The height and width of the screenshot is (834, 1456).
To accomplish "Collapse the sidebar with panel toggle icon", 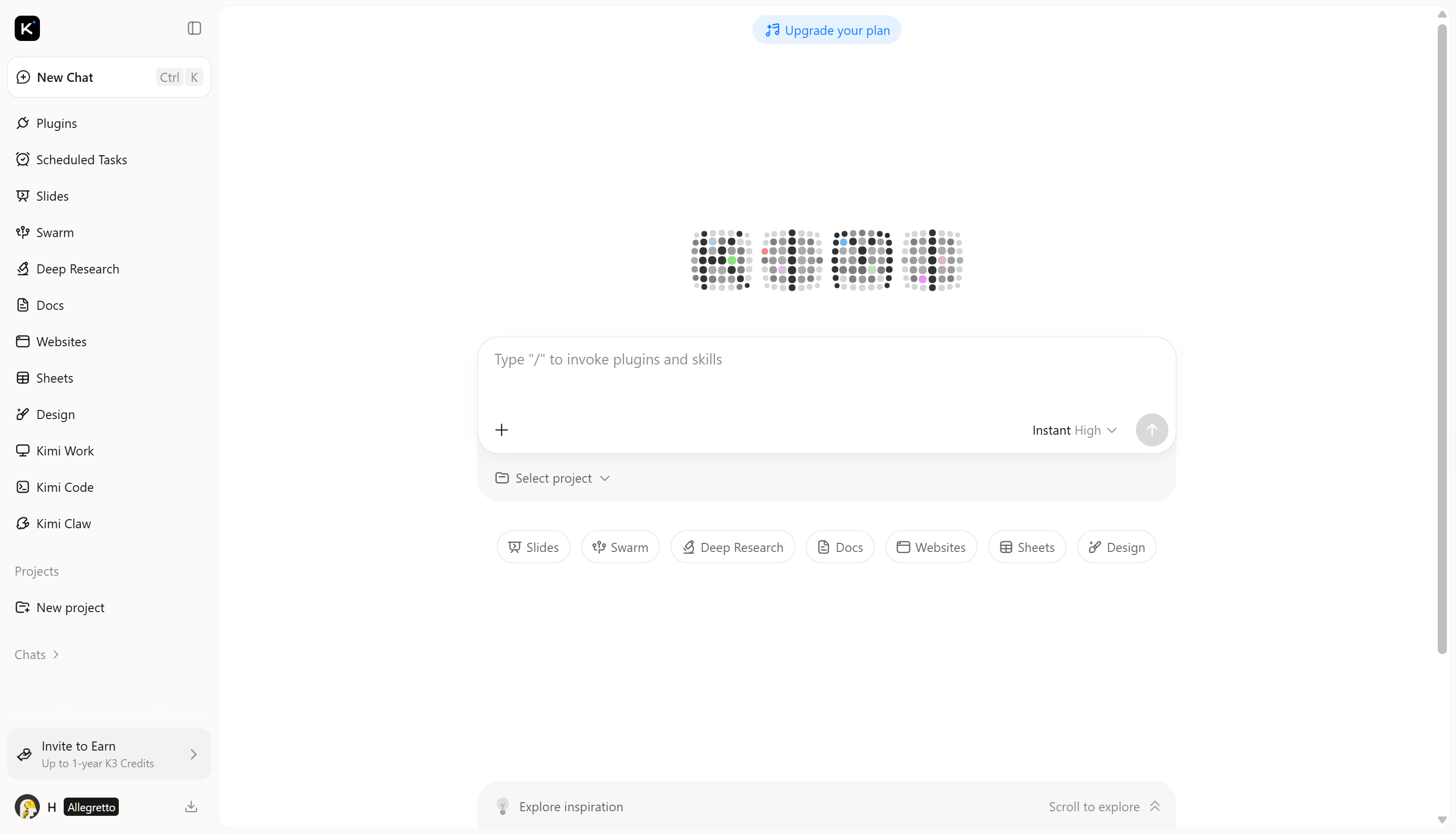I will (x=194, y=28).
